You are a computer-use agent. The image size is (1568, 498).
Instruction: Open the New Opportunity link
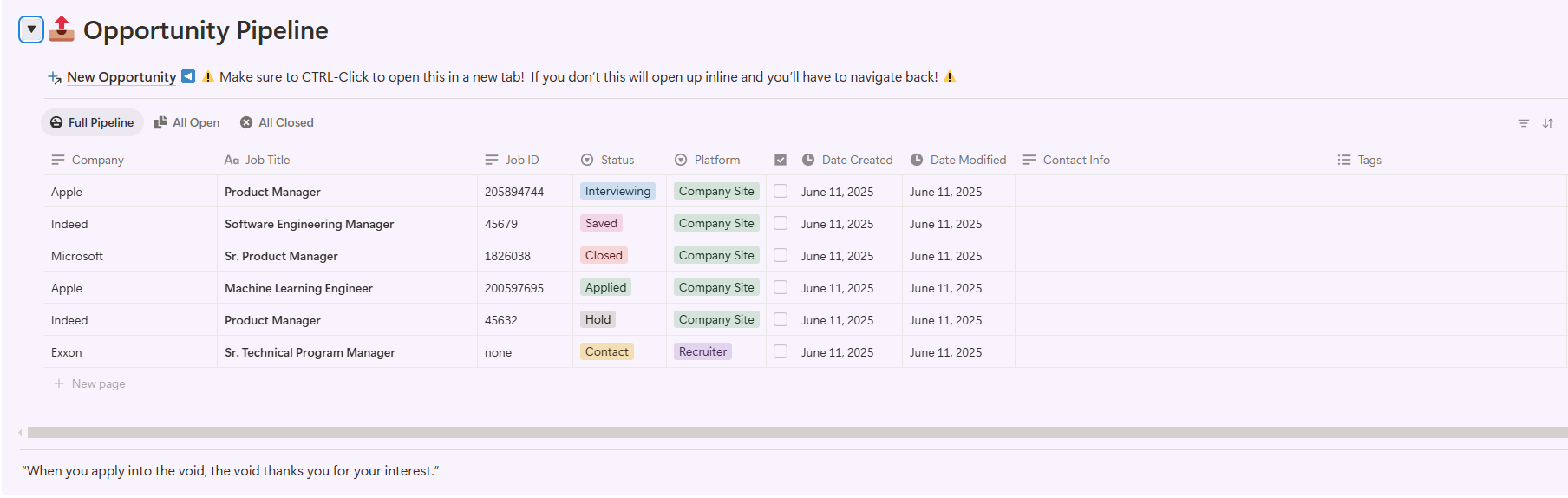[121, 77]
